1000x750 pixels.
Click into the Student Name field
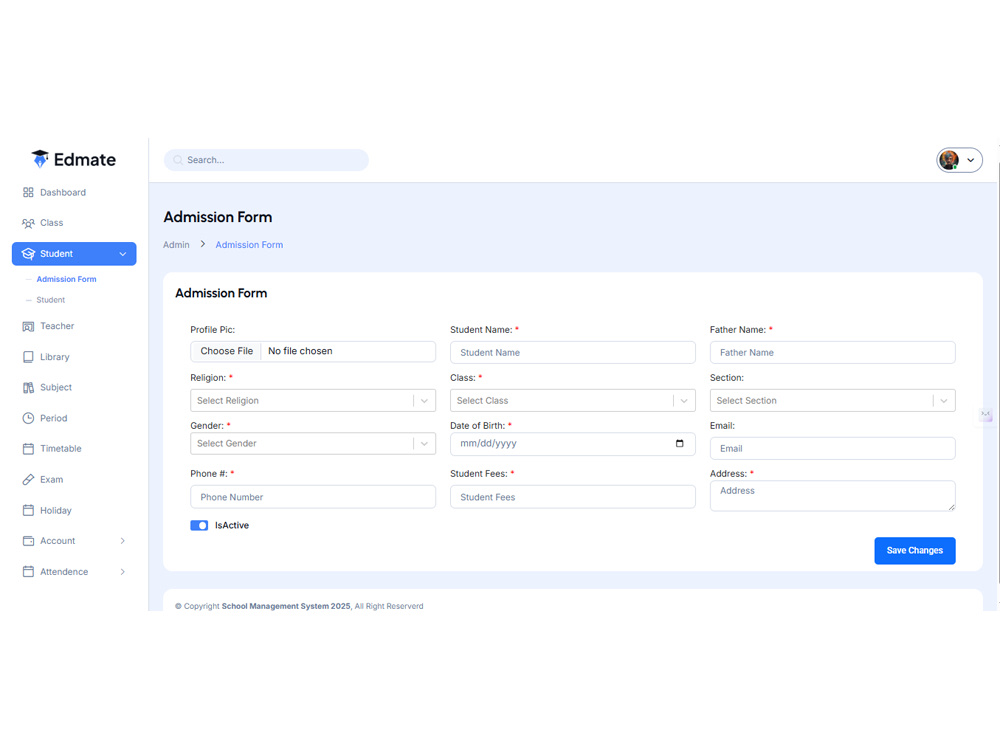tap(573, 353)
